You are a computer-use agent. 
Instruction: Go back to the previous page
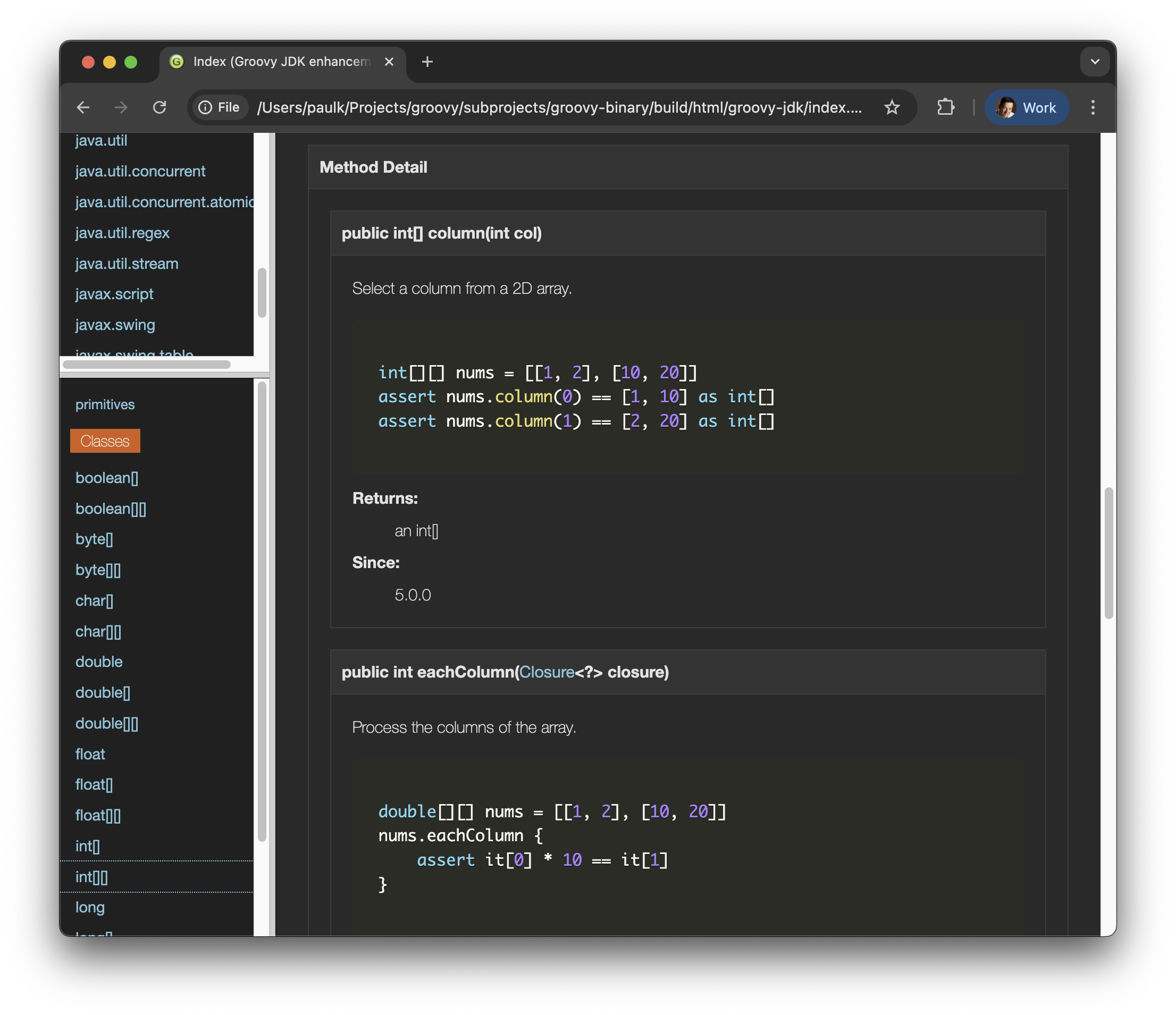(x=83, y=107)
